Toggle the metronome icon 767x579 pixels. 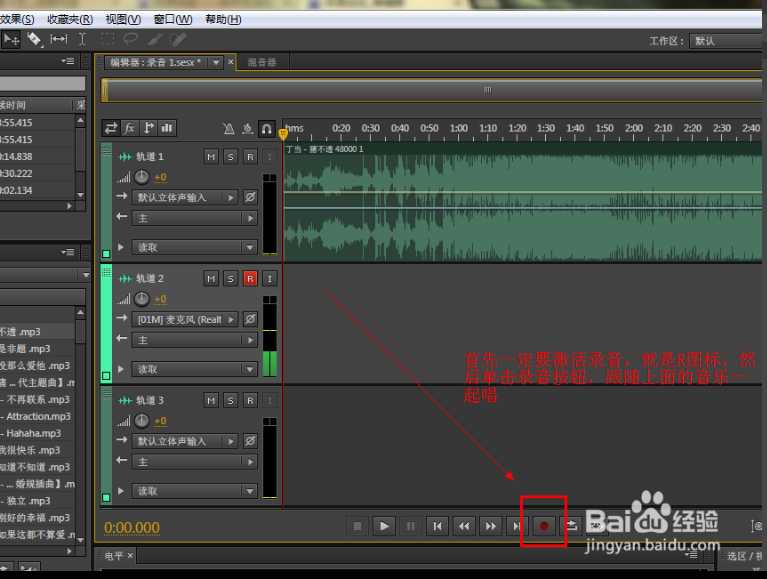click(228, 129)
